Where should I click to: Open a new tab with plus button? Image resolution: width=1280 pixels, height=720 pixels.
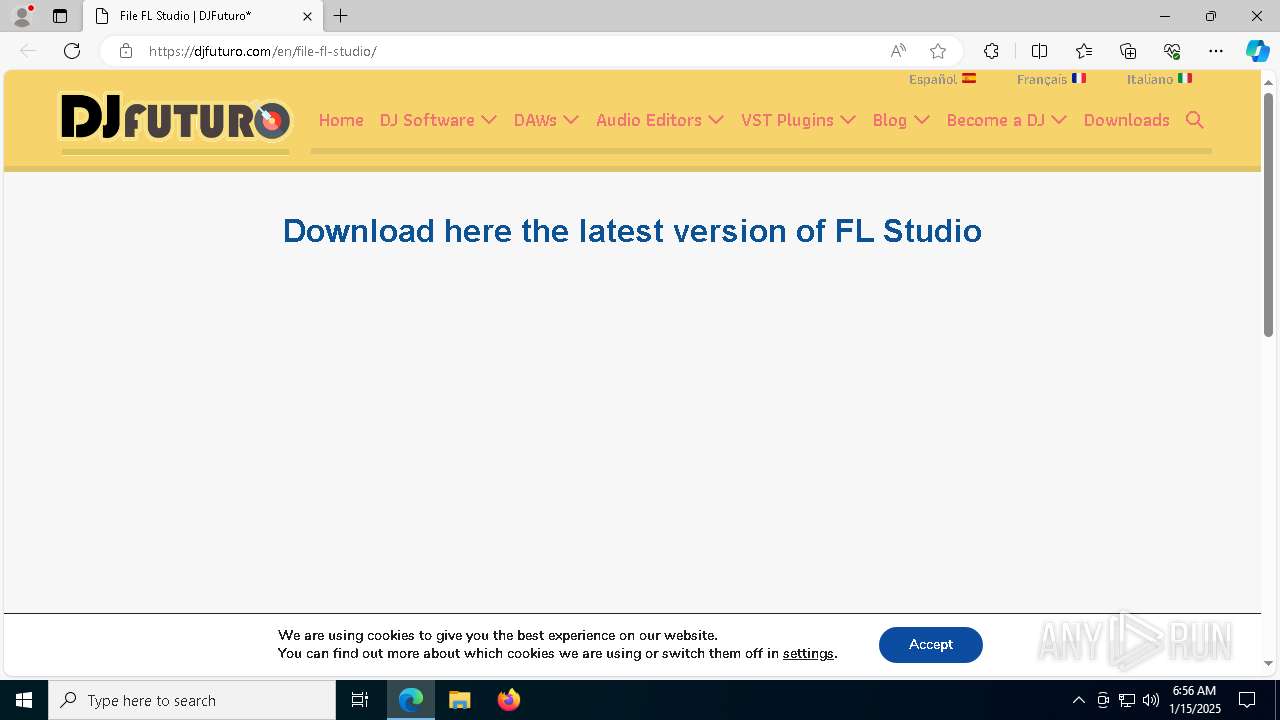click(341, 16)
